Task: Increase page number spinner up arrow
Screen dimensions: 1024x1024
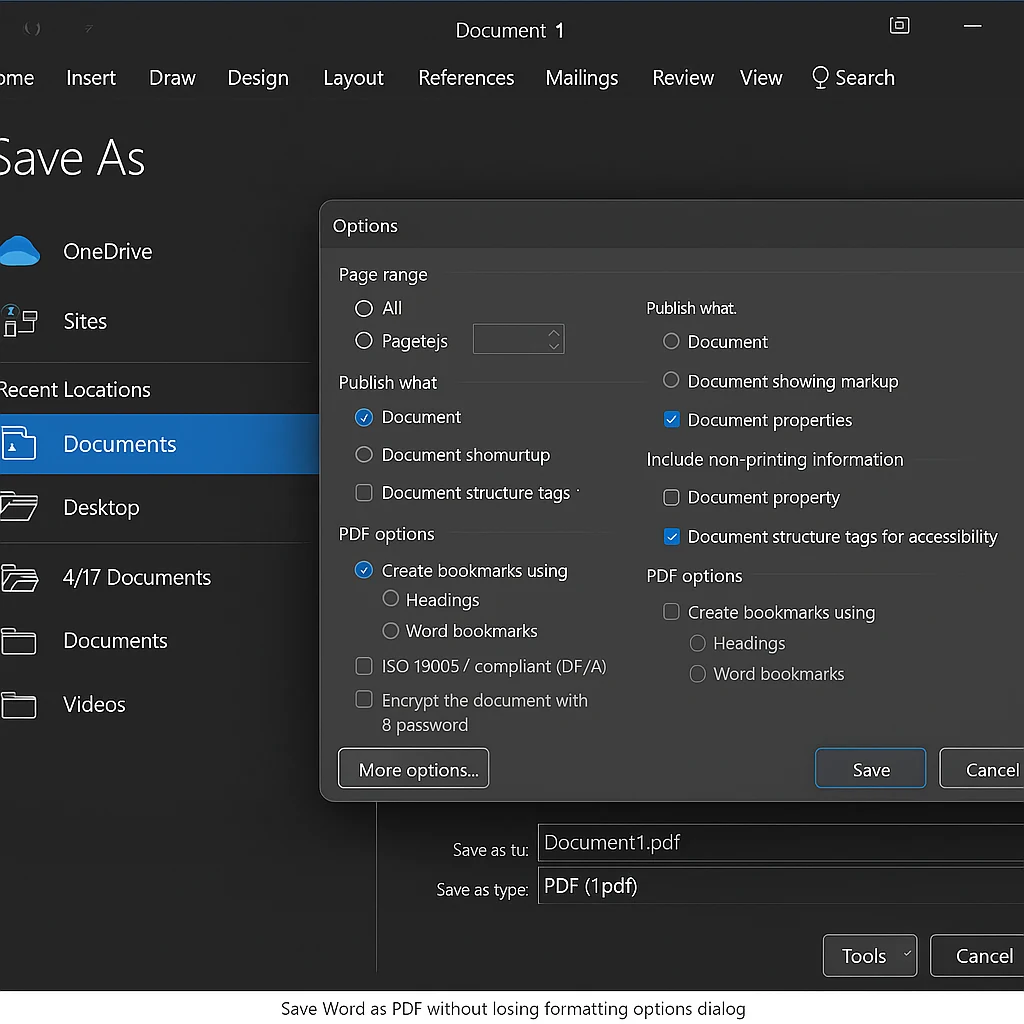Action: click(554, 332)
